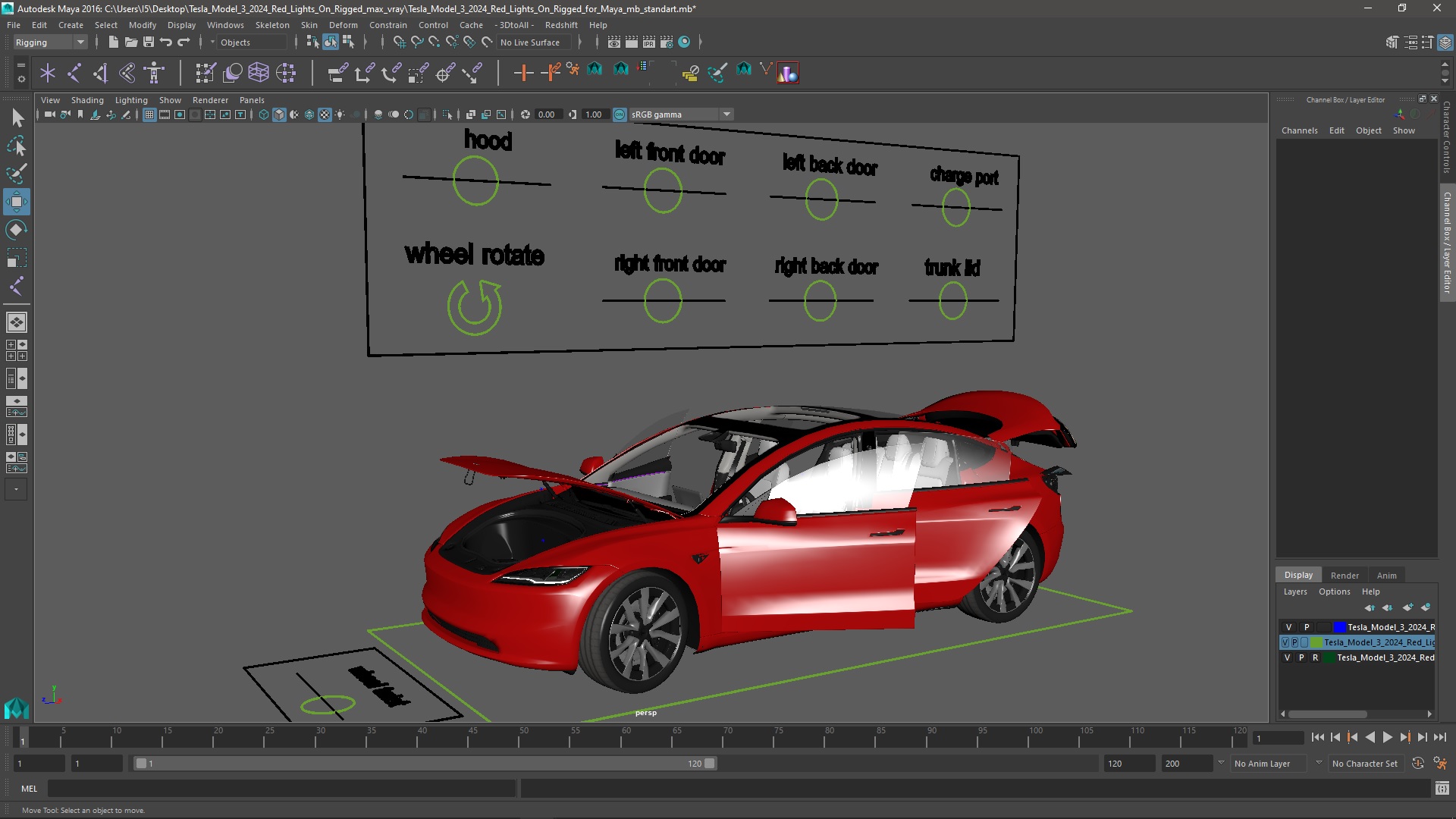This screenshot has width=1456, height=819.
Task: Click the MEL command line input field
Action: 282,789
